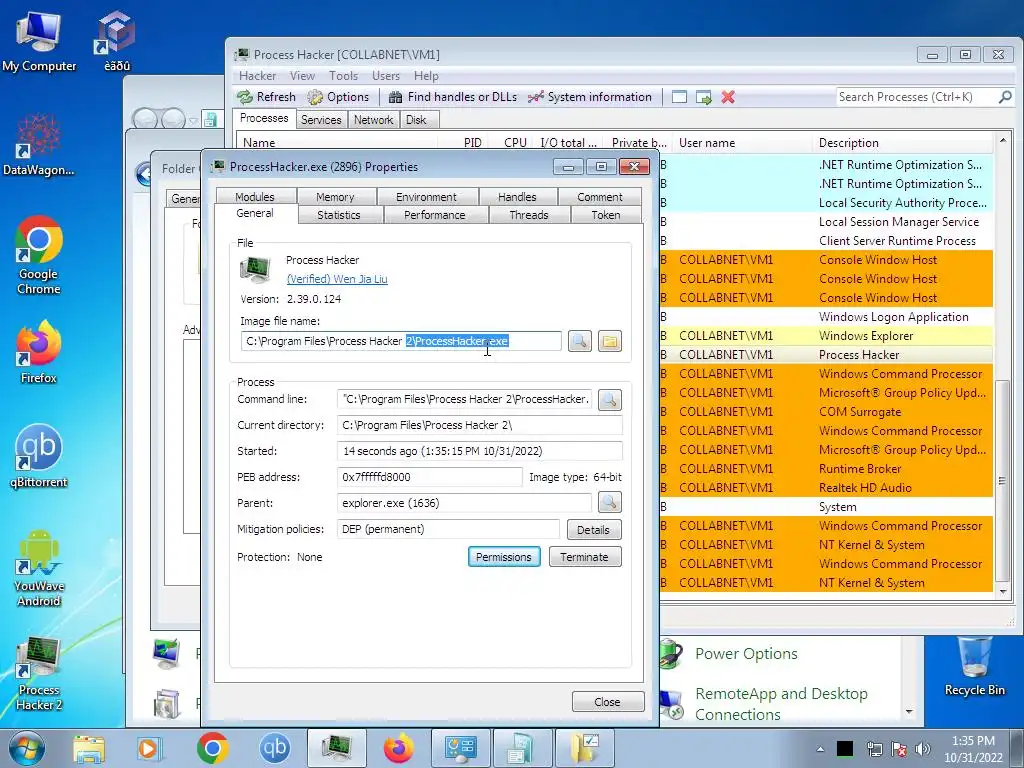Open Comment tab in Properties dialog

[x=600, y=197]
